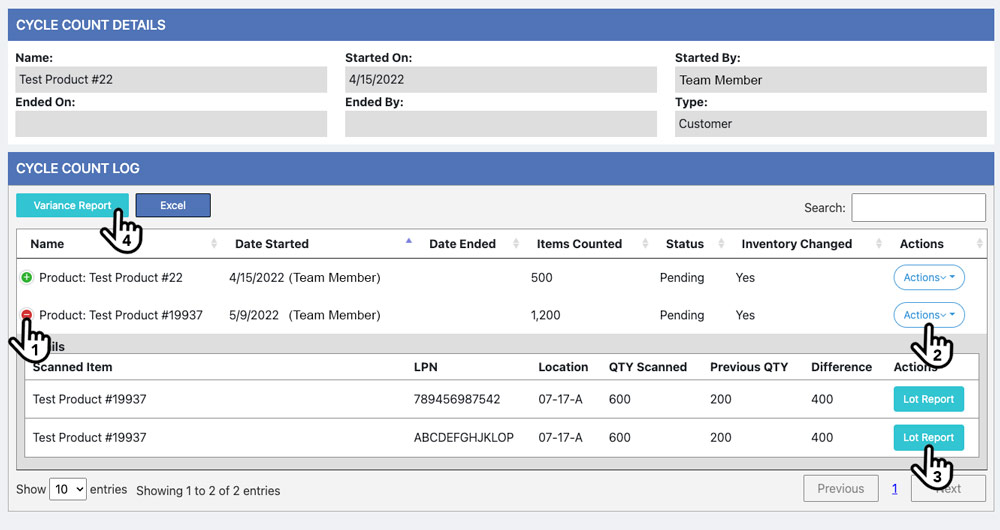
Task: Go to the Previous page
Action: tap(841, 489)
